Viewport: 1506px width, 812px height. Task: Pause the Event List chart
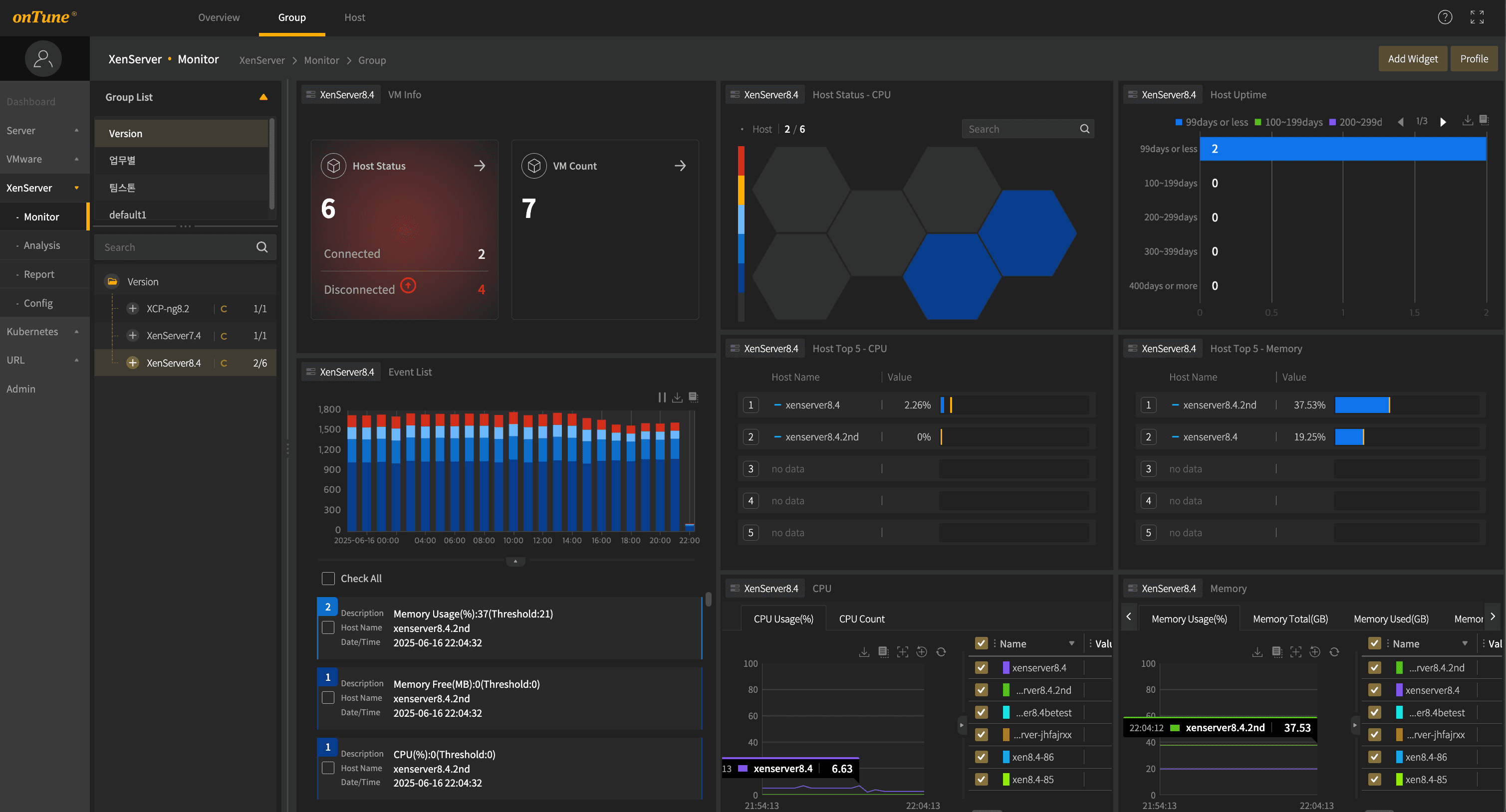click(x=662, y=397)
